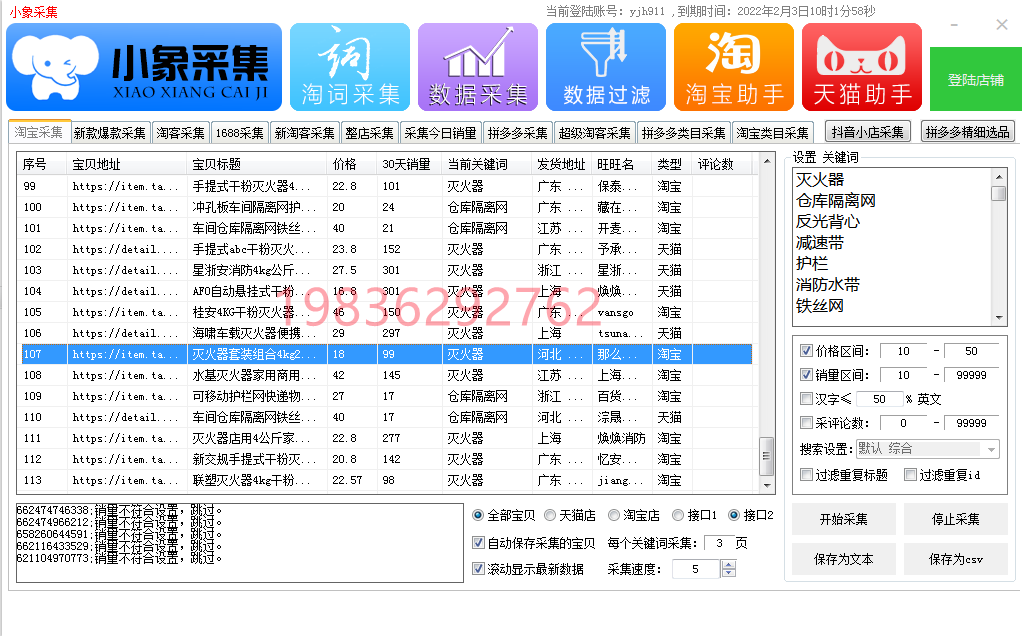Viewport: 1026px width, 636px height.
Task: Select keyword 仓库隔离网 in keyword list
Action: click(x=836, y=201)
